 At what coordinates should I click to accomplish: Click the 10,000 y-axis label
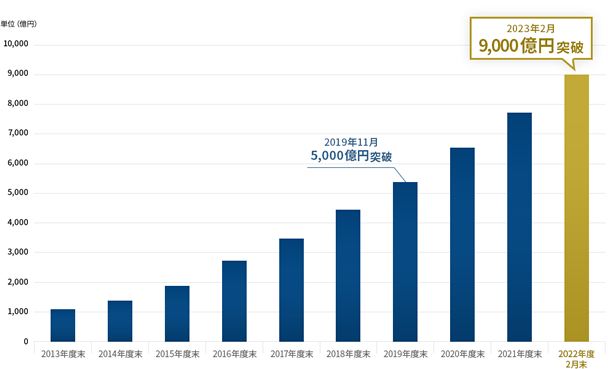point(16,44)
